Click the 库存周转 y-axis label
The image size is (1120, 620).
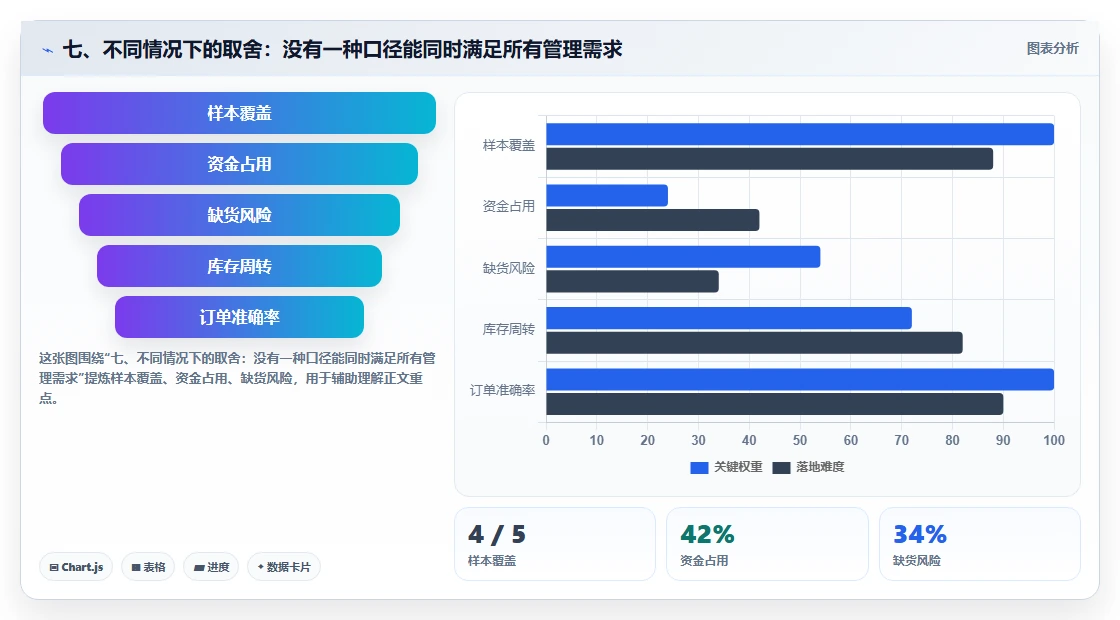(509, 329)
